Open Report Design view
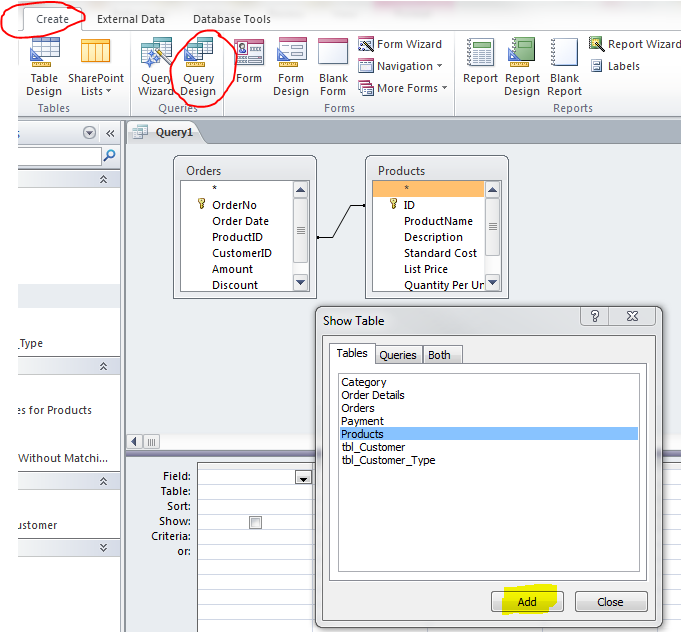 point(522,67)
